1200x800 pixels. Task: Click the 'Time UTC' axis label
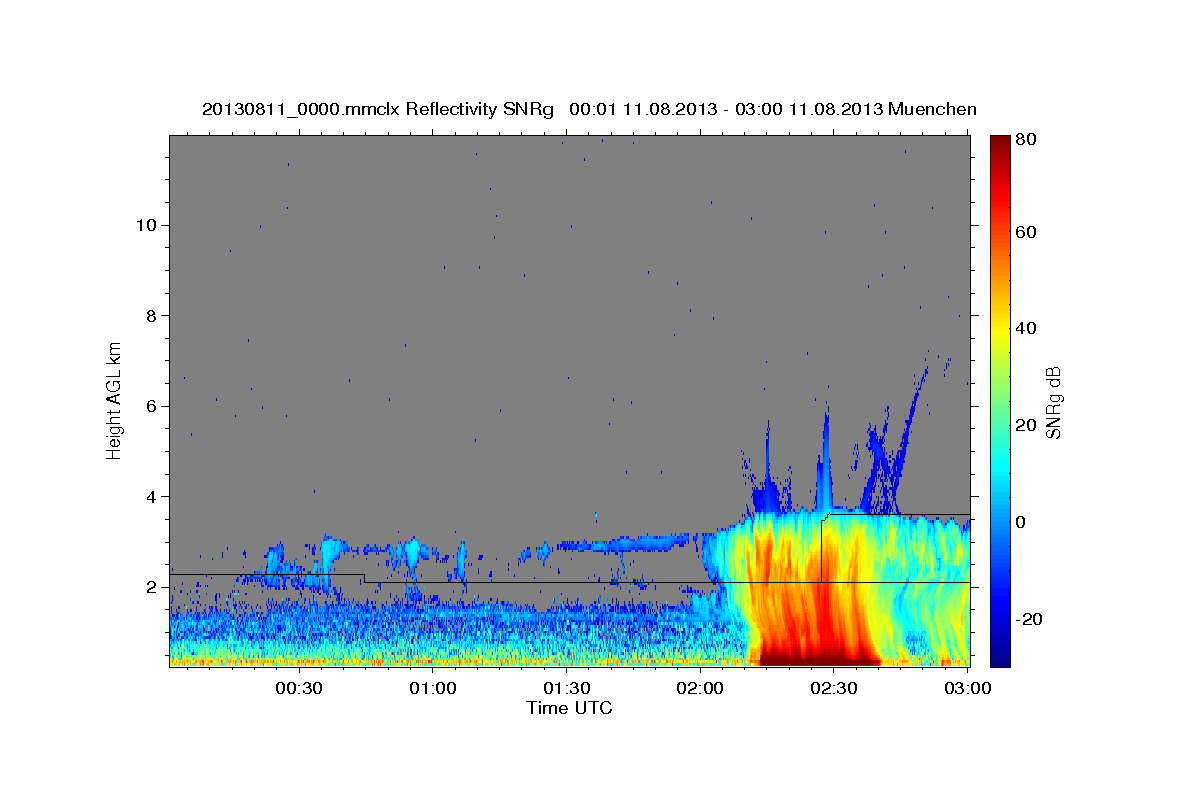click(x=569, y=708)
